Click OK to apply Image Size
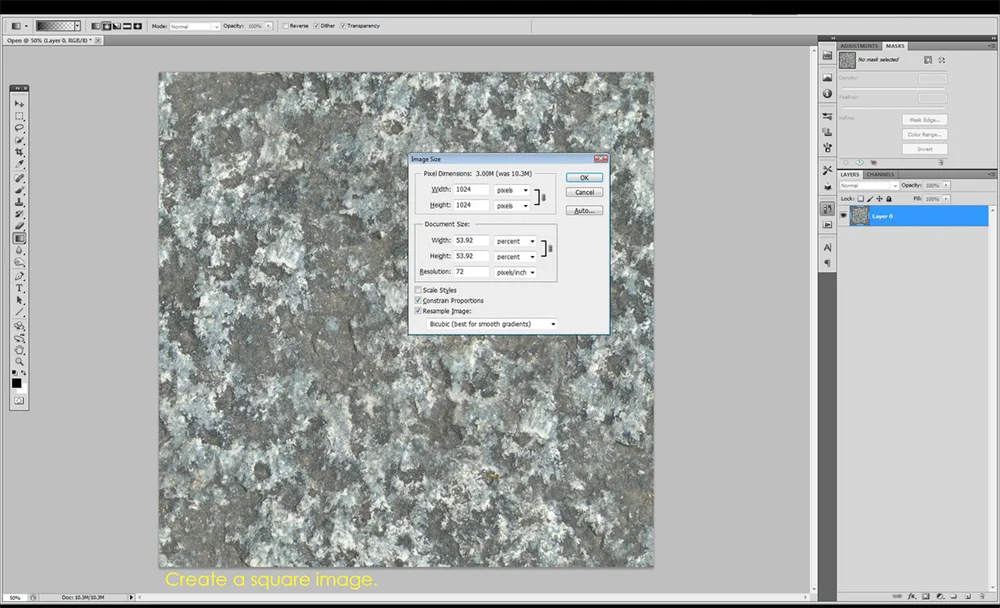The image size is (1000, 608). (x=583, y=177)
